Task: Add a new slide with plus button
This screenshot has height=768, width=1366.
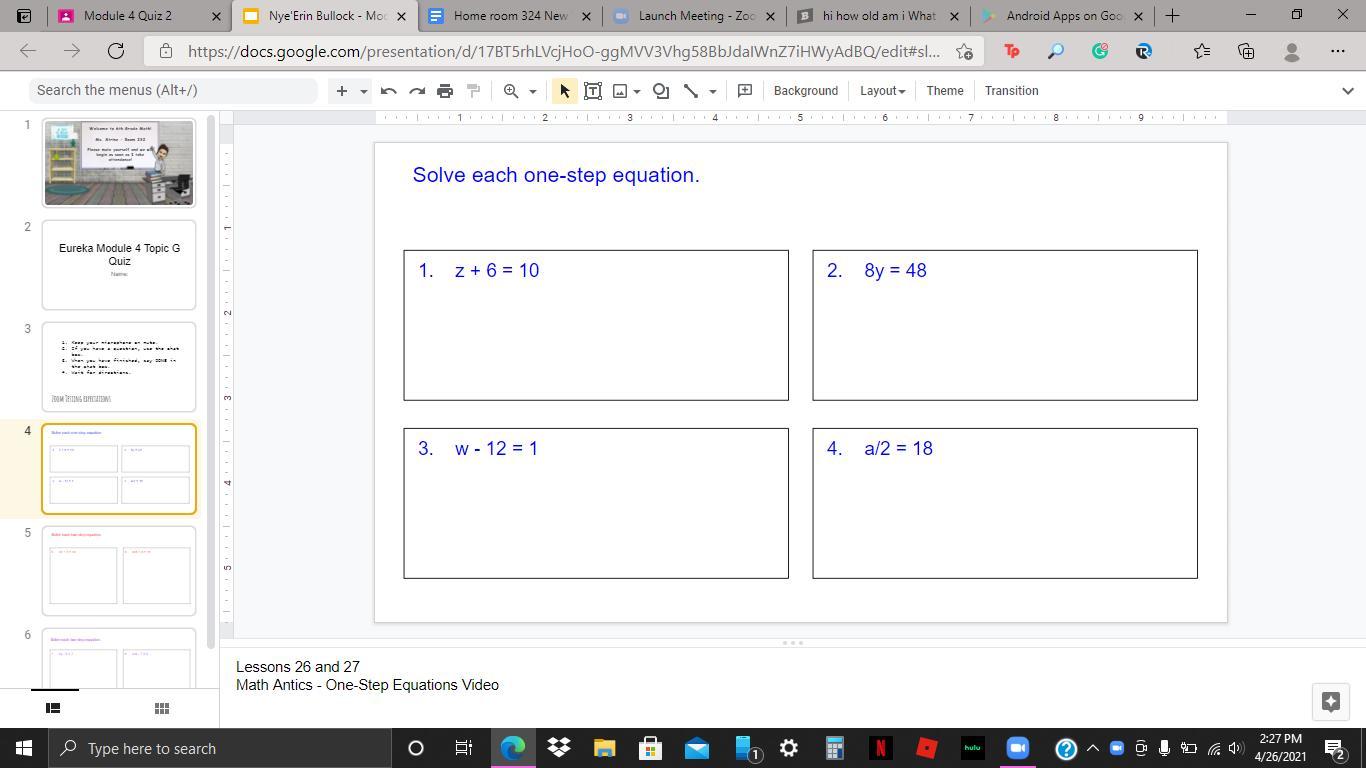Action: (x=341, y=91)
